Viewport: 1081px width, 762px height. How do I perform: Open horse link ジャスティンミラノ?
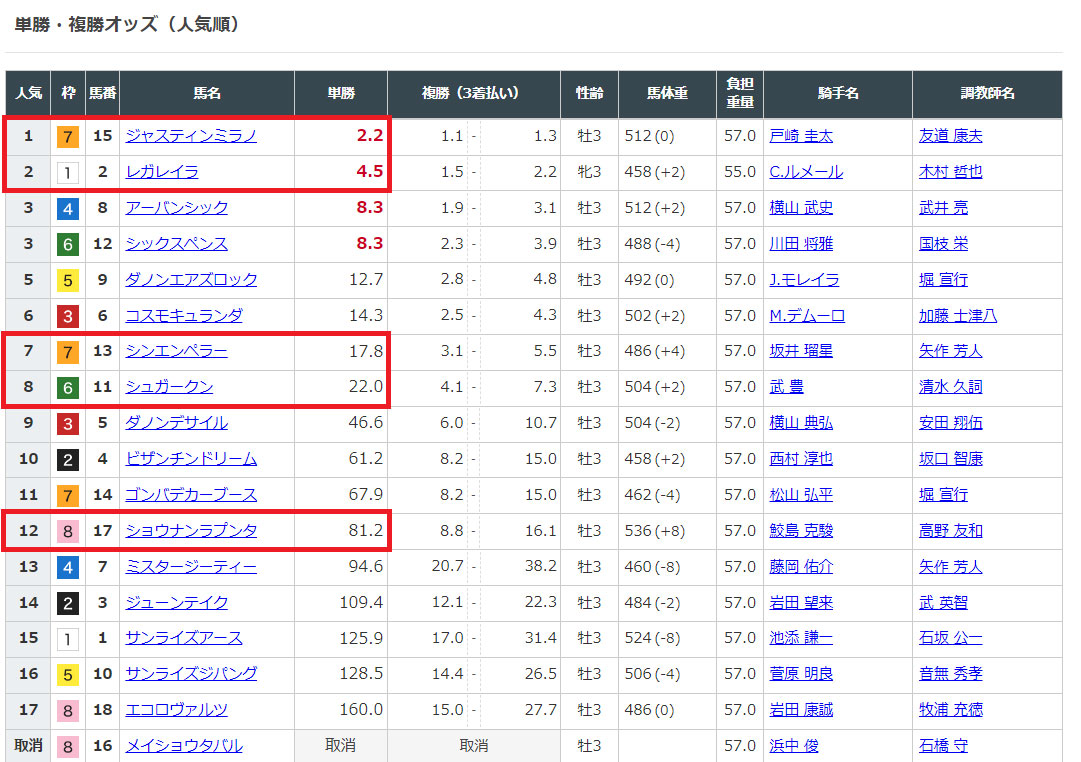[190, 136]
